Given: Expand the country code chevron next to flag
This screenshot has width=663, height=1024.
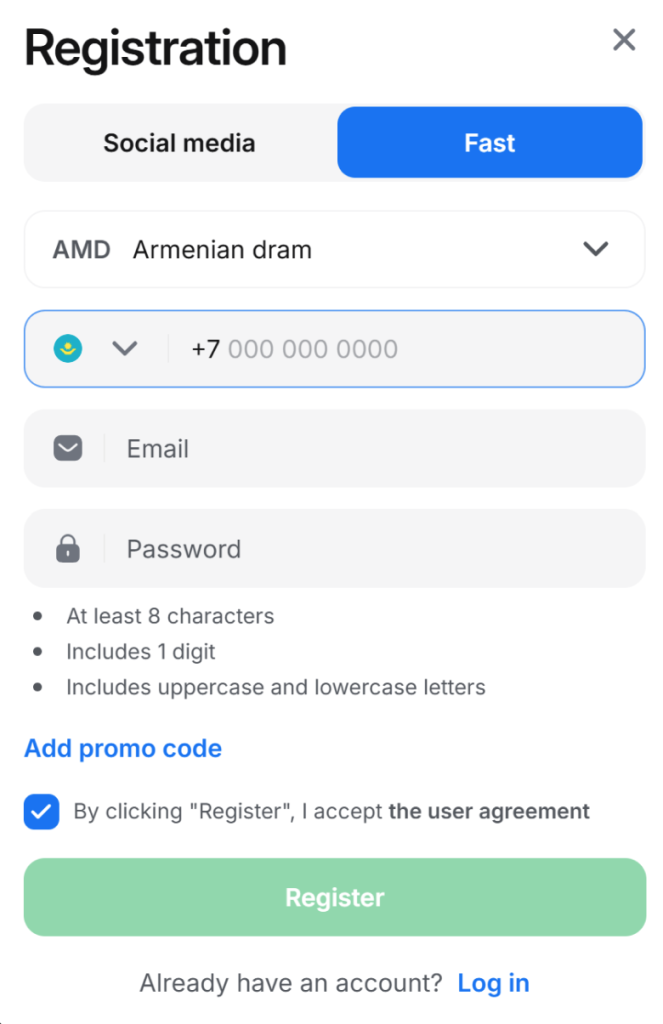Looking at the screenshot, I should point(124,349).
